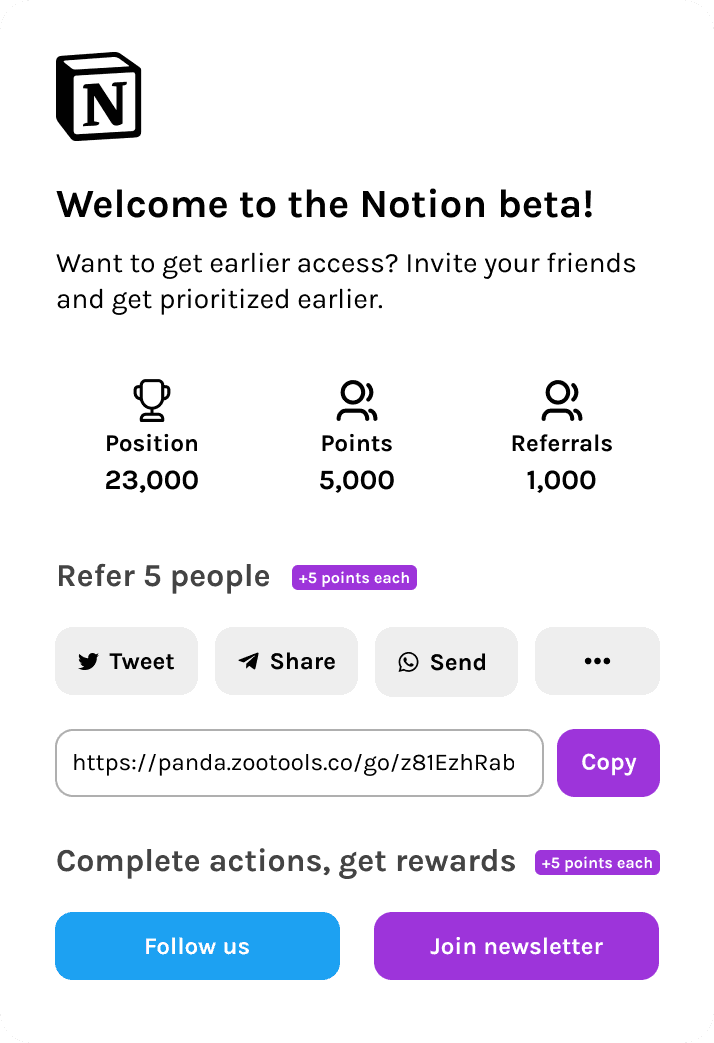Click the paper plane icon on Share button
The width and height of the screenshot is (714, 1043).
(248, 661)
